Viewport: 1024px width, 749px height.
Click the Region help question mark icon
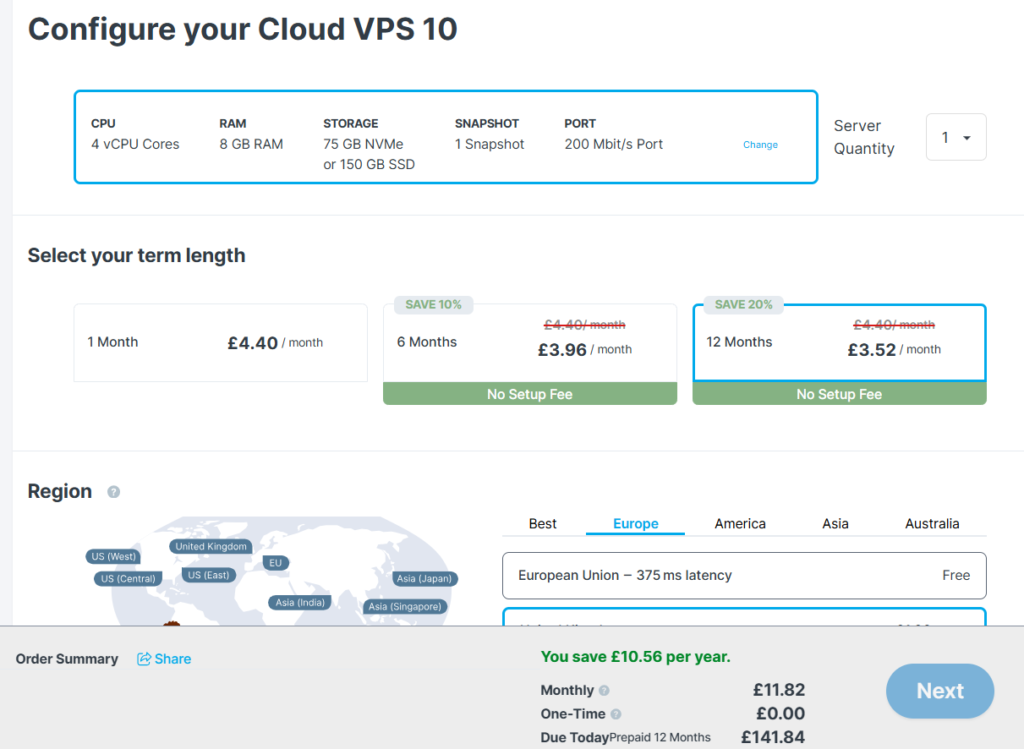point(114,492)
